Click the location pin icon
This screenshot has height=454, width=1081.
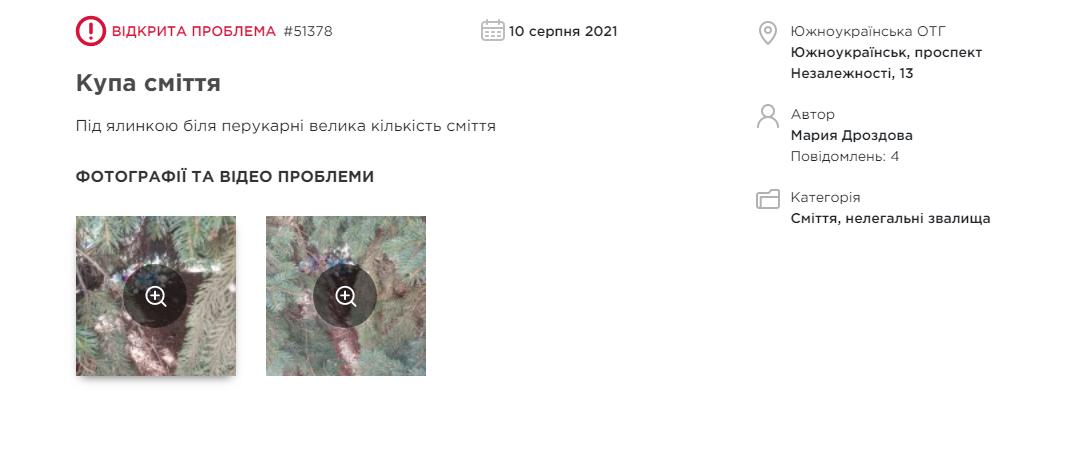coord(767,32)
